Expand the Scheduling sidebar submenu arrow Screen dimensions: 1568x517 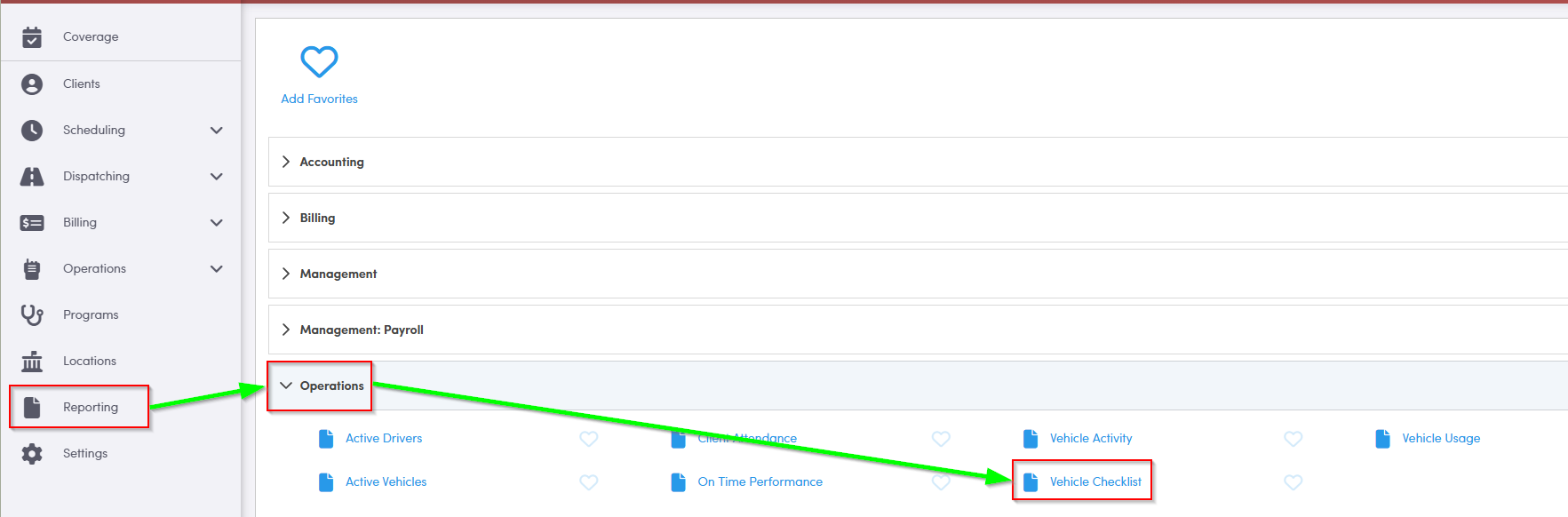(216, 131)
